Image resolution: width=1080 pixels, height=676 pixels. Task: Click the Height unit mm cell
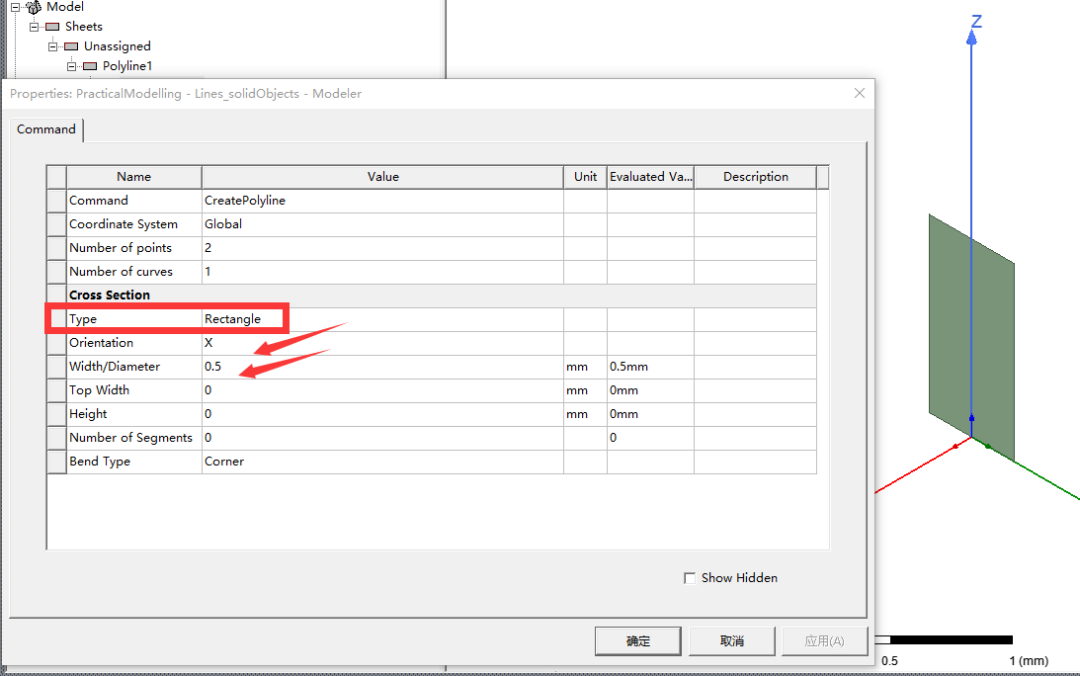(x=585, y=414)
